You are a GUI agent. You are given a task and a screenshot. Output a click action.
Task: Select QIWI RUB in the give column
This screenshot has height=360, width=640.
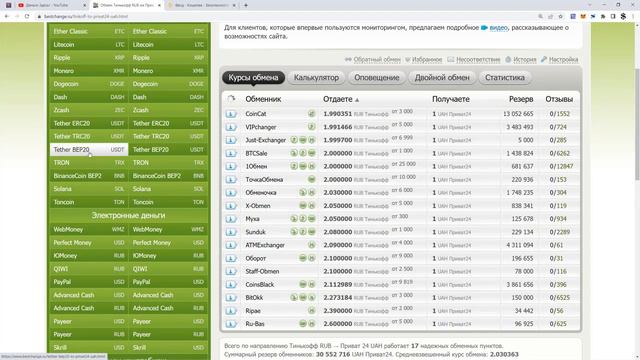pyautogui.click(x=89, y=269)
